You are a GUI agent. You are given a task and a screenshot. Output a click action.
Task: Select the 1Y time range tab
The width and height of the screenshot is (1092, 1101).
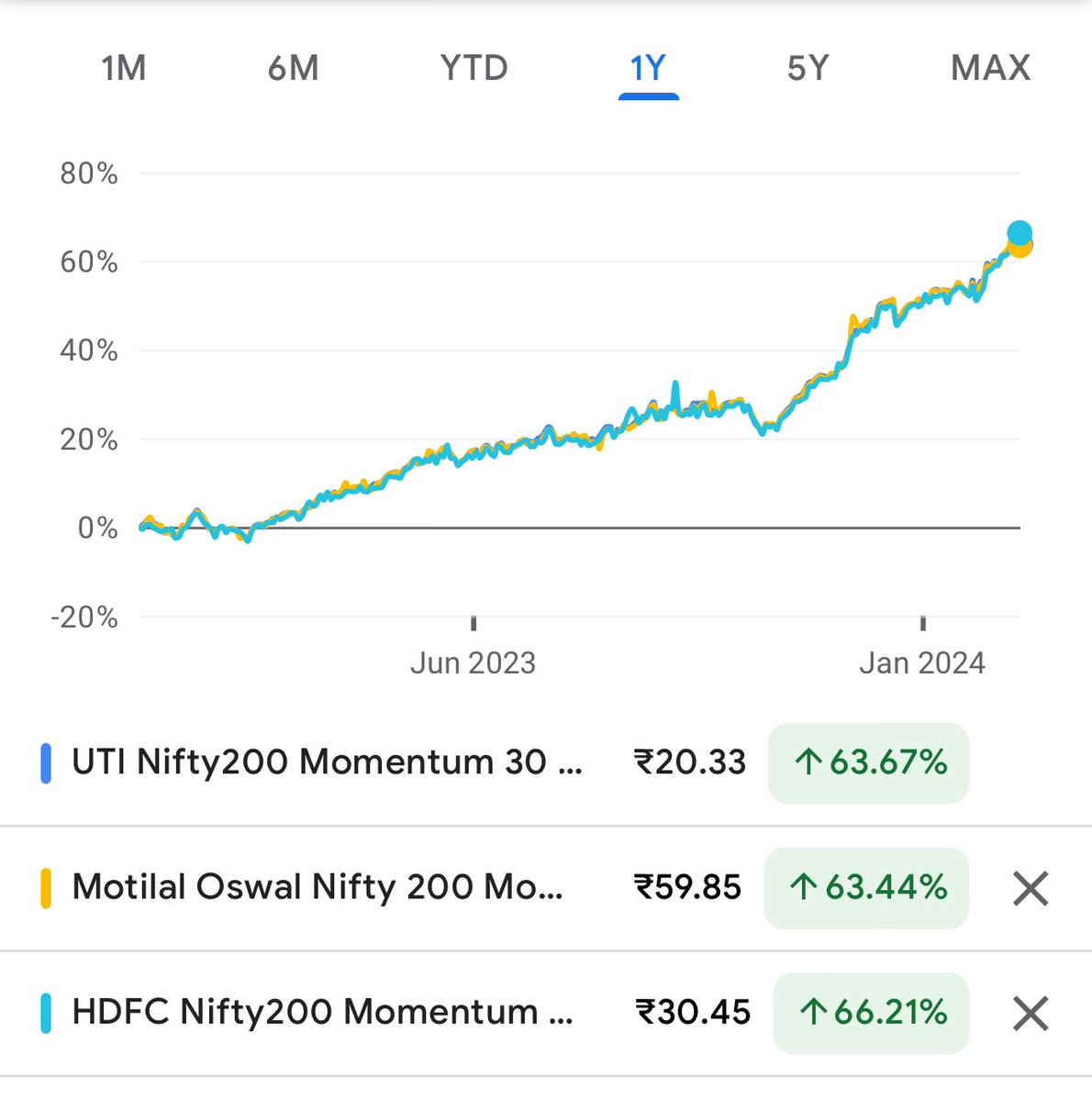648,68
